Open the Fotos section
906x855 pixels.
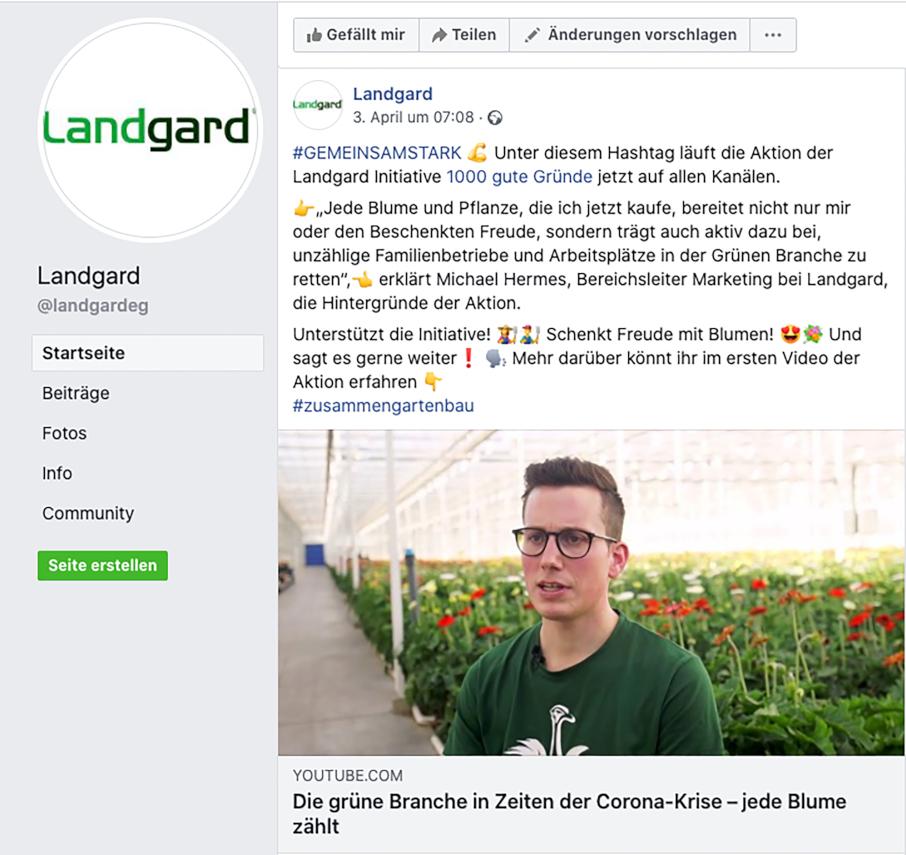(64, 433)
